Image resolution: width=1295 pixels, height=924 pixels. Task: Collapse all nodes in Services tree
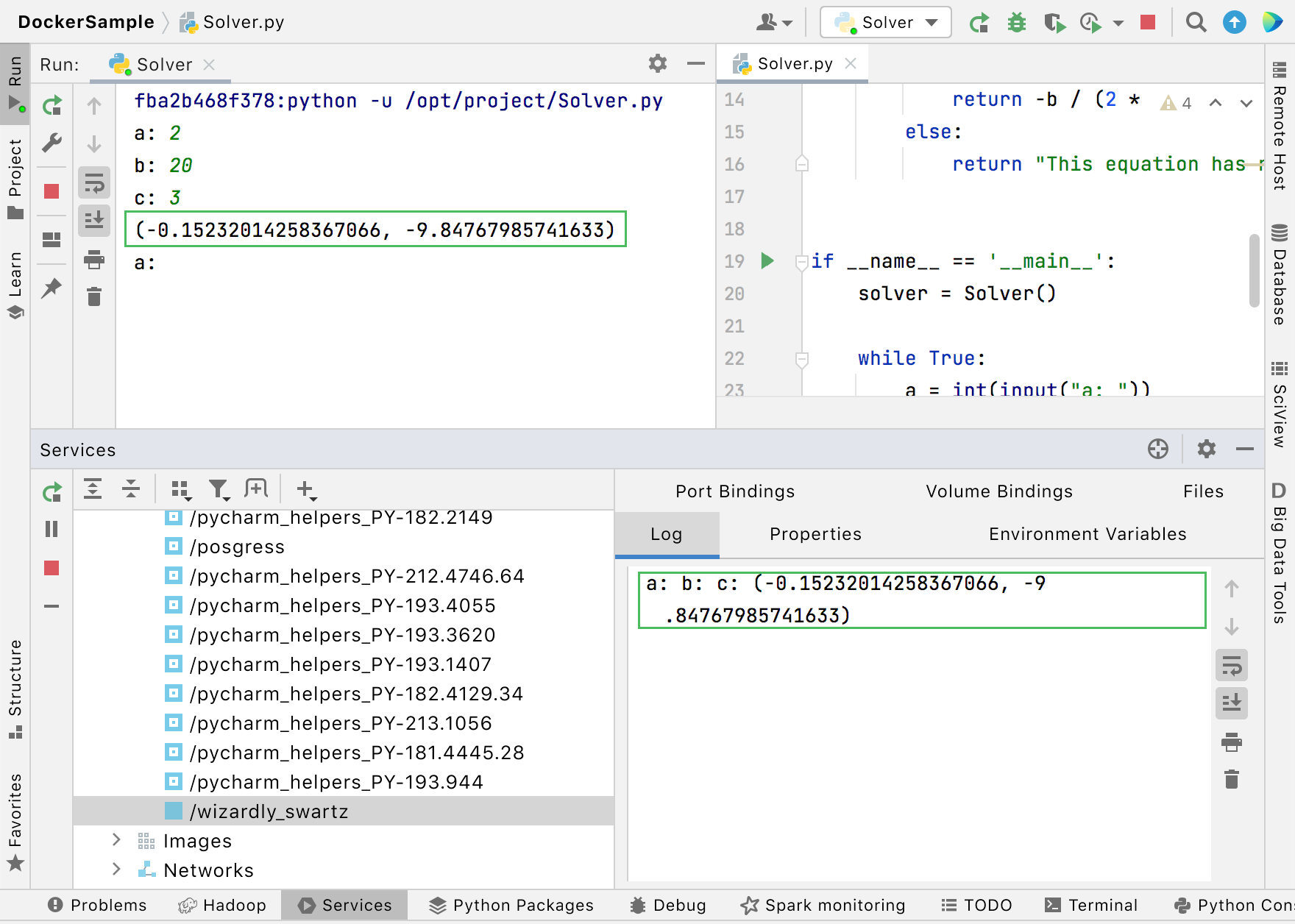point(131,488)
